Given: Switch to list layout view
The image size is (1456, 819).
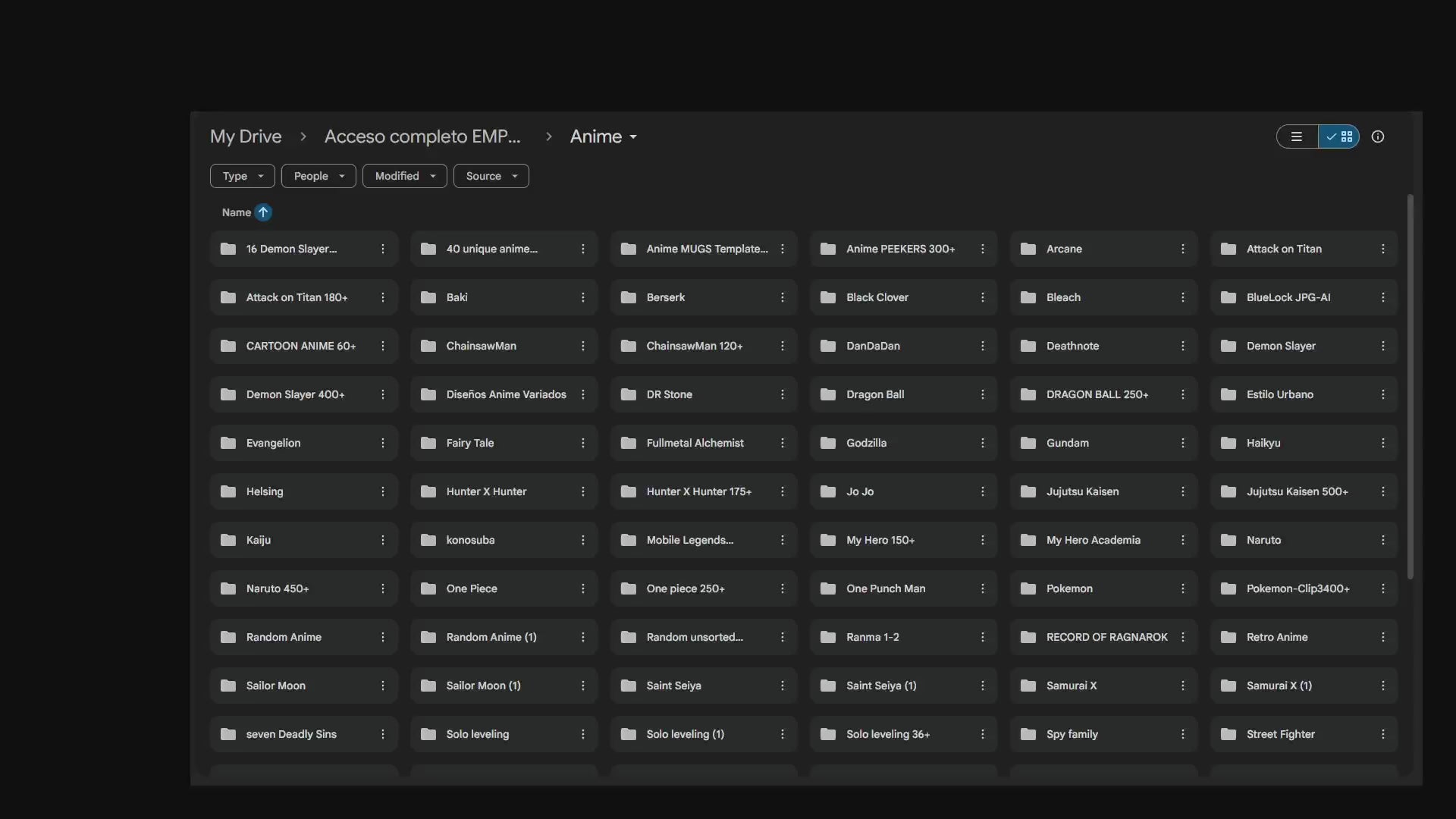Looking at the screenshot, I should tap(1297, 136).
